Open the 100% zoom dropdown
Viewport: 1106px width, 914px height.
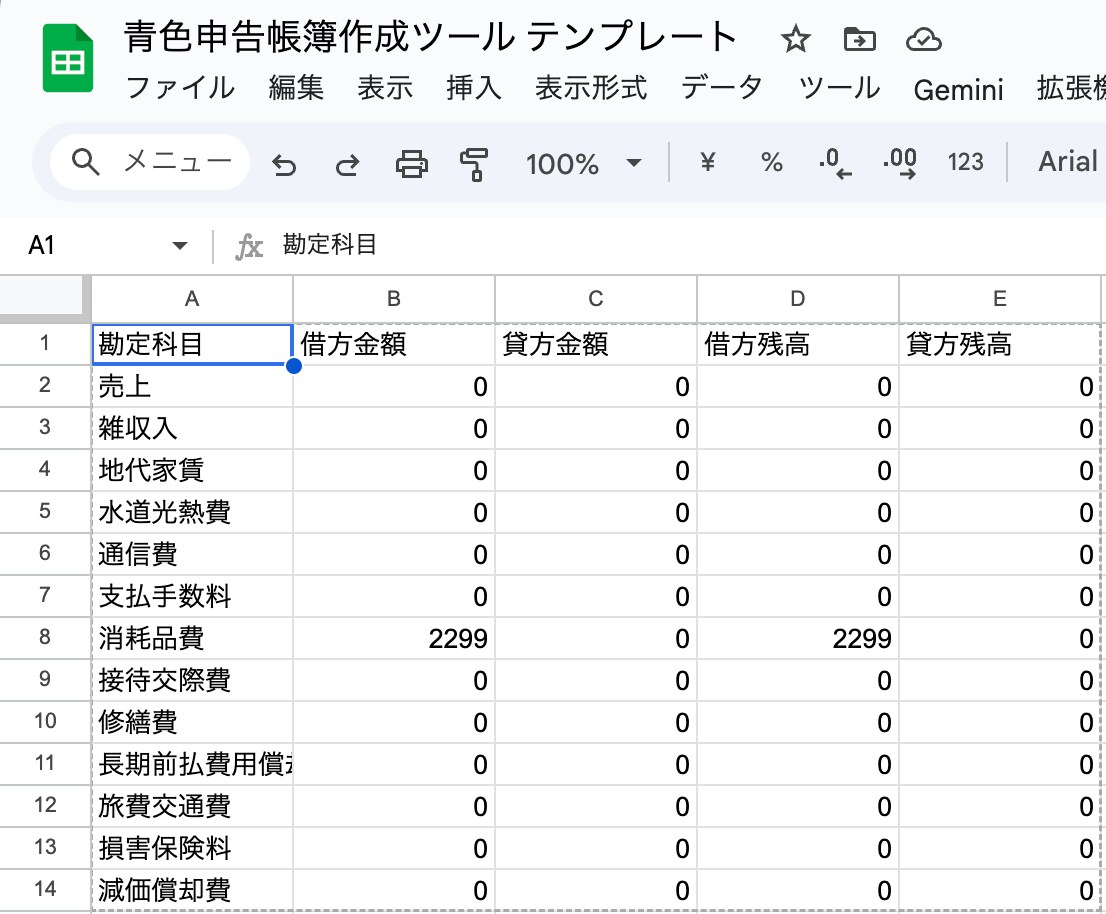coord(583,164)
